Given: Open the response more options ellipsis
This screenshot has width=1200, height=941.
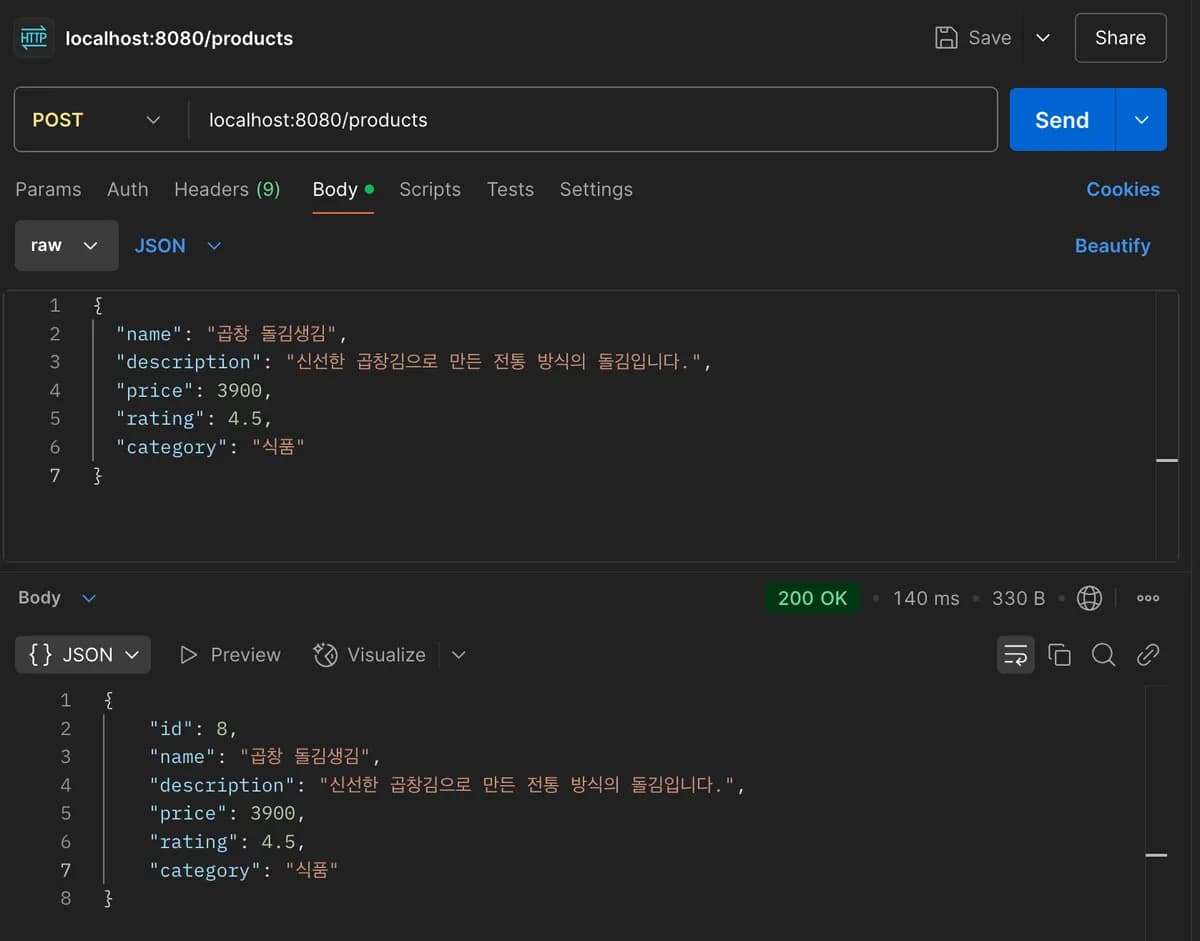Looking at the screenshot, I should point(1148,598).
